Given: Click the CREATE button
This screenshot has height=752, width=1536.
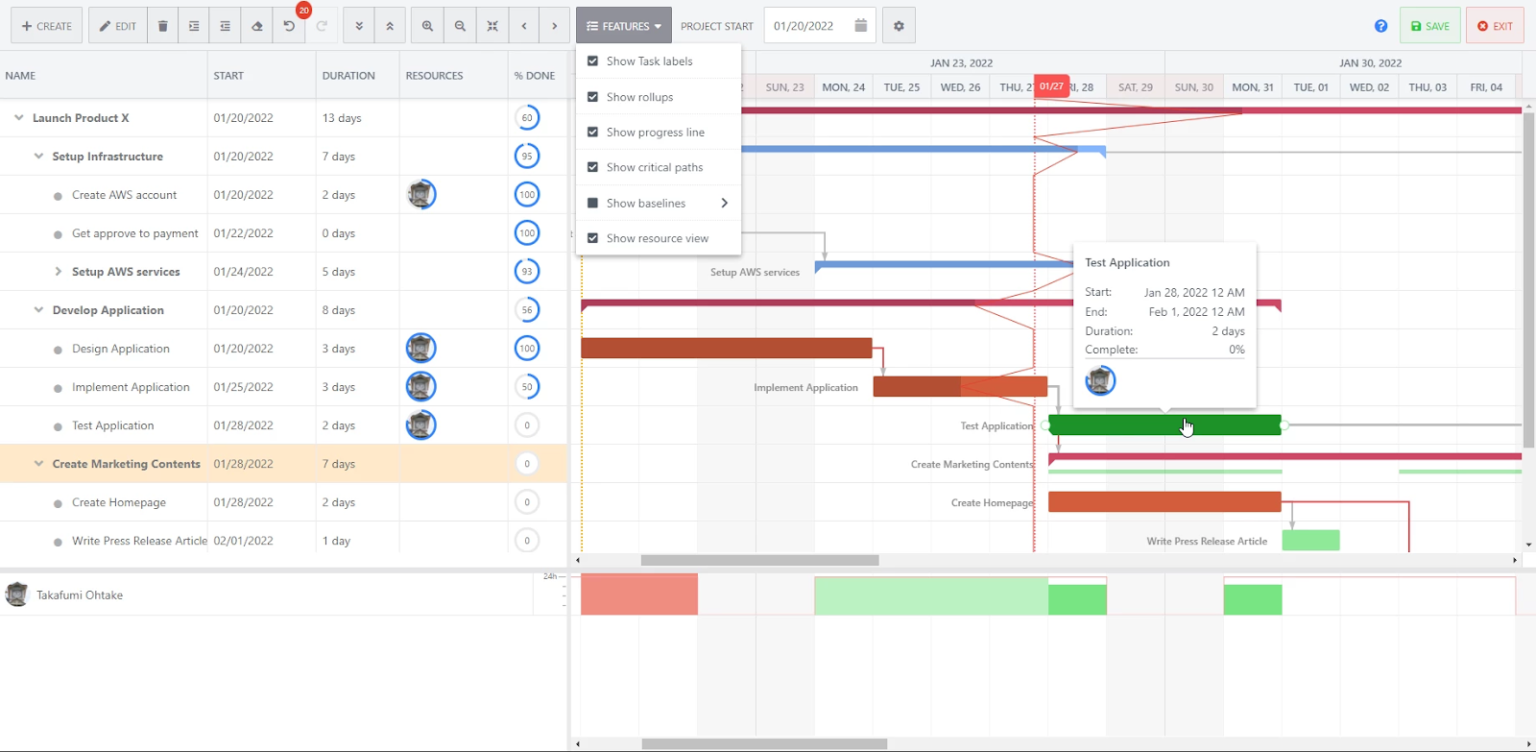Looking at the screenshot, I should pyautogui.click(x=46, y=25).
